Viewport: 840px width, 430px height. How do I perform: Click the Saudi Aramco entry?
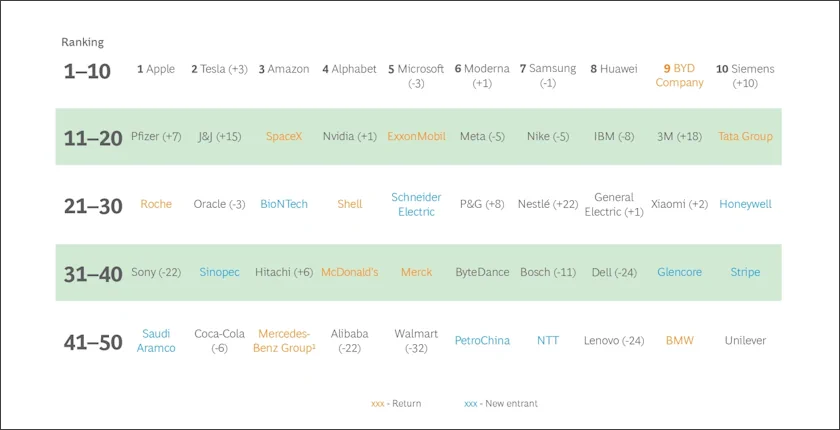(x=156, y=340)
